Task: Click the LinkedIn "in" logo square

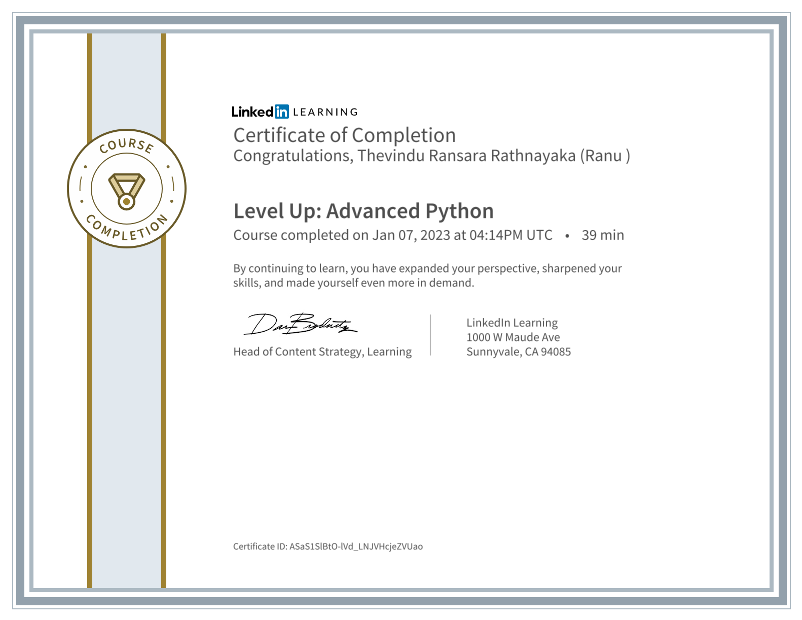Action: coord(282,112)
